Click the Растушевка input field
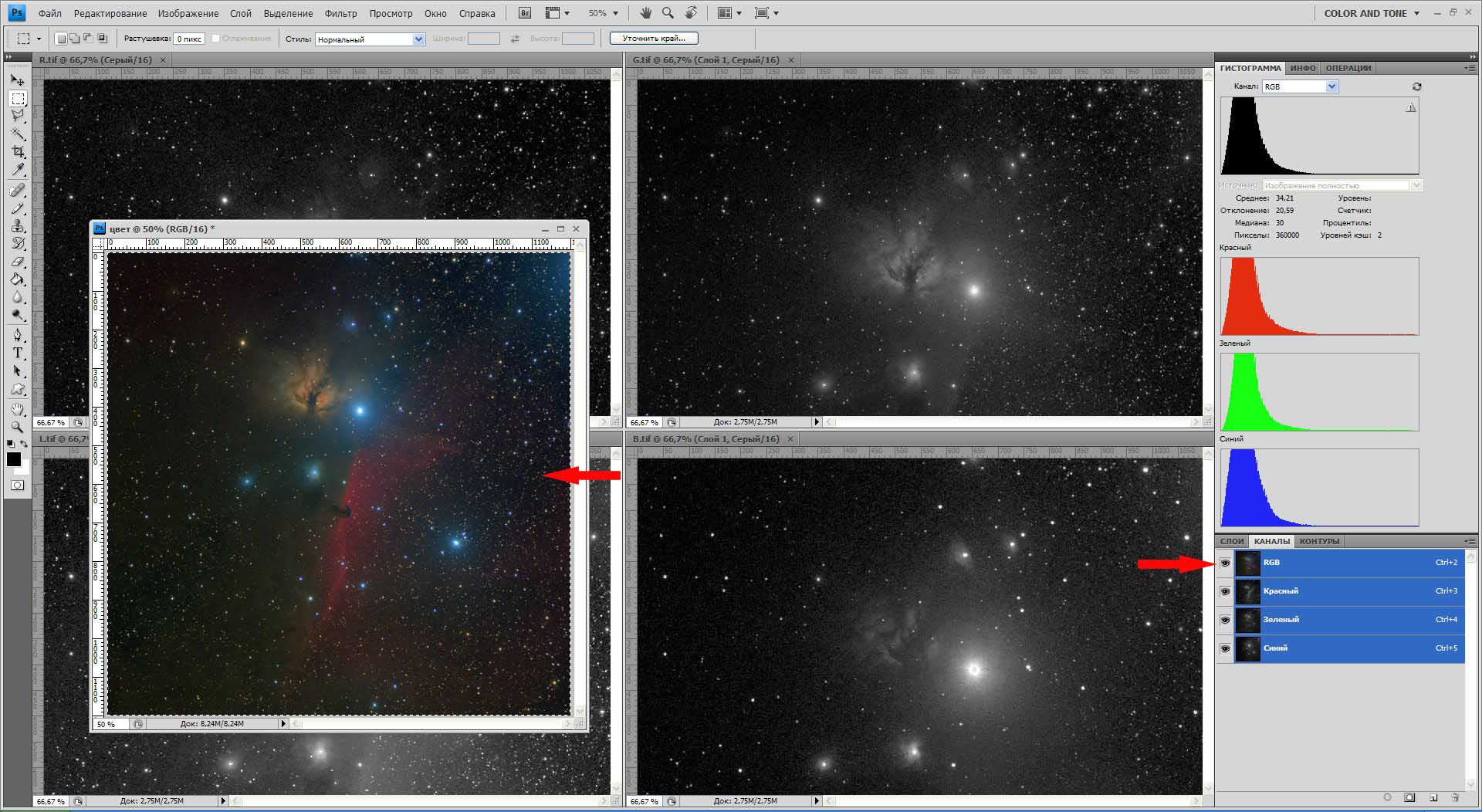The height and width of the screenshot is (812, 1482). click(x=188, y=39)
